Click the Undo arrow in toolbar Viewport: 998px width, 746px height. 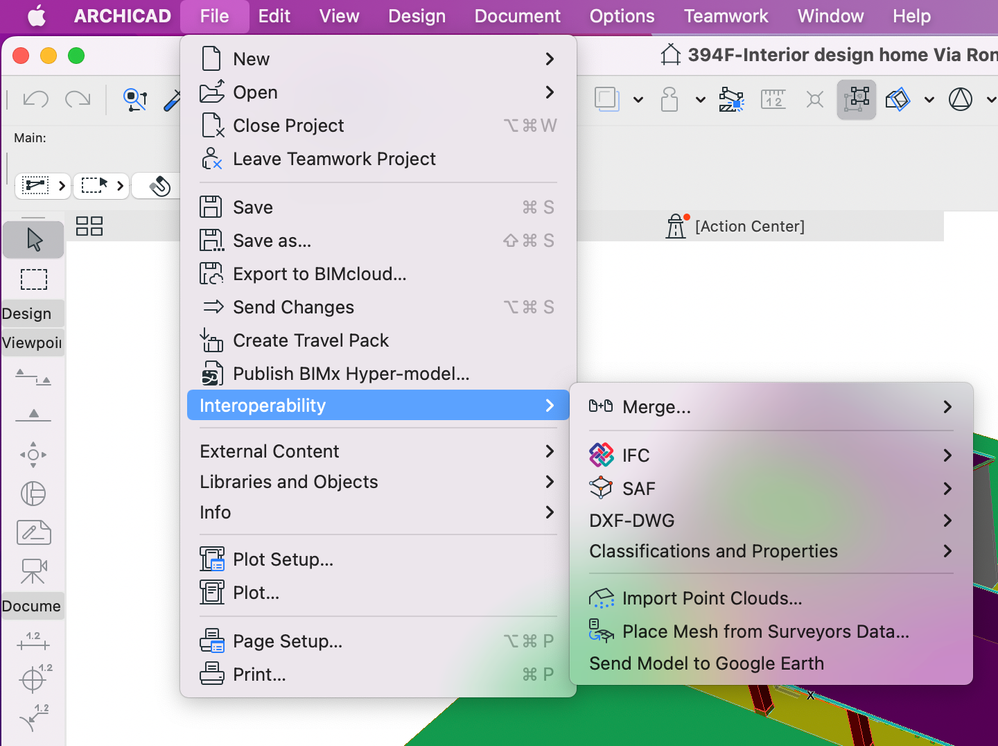coord(36,99)
